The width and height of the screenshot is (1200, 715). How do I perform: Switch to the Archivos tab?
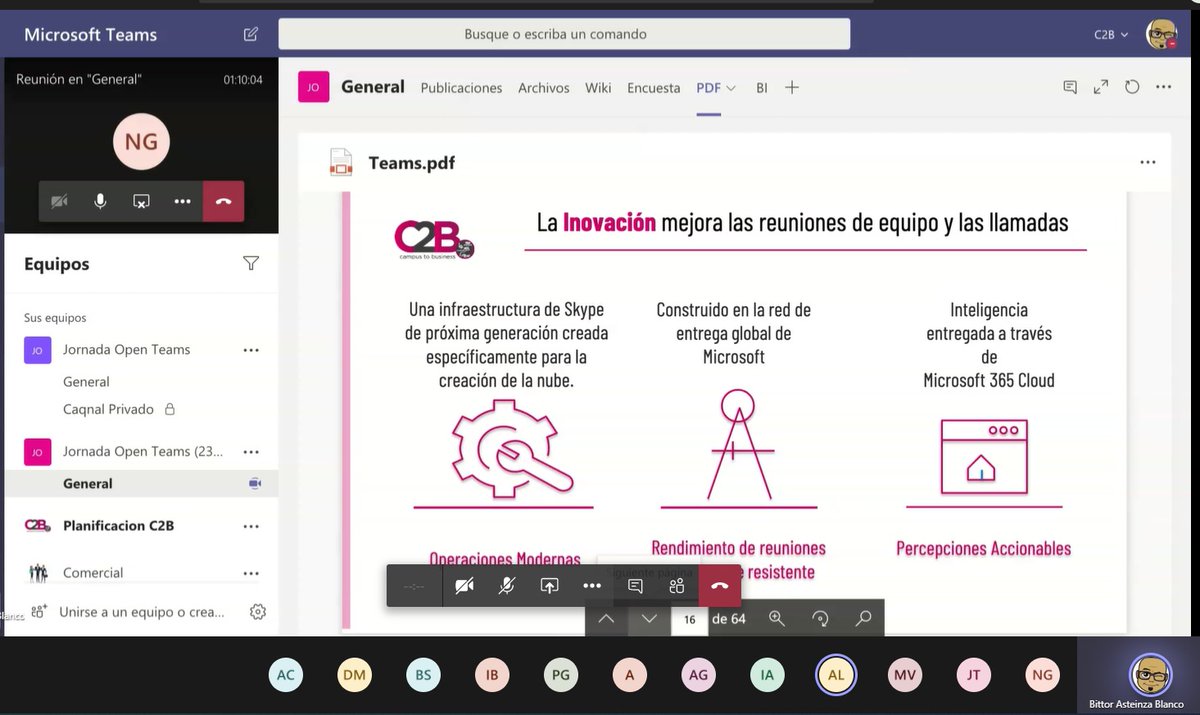point(543,88)
